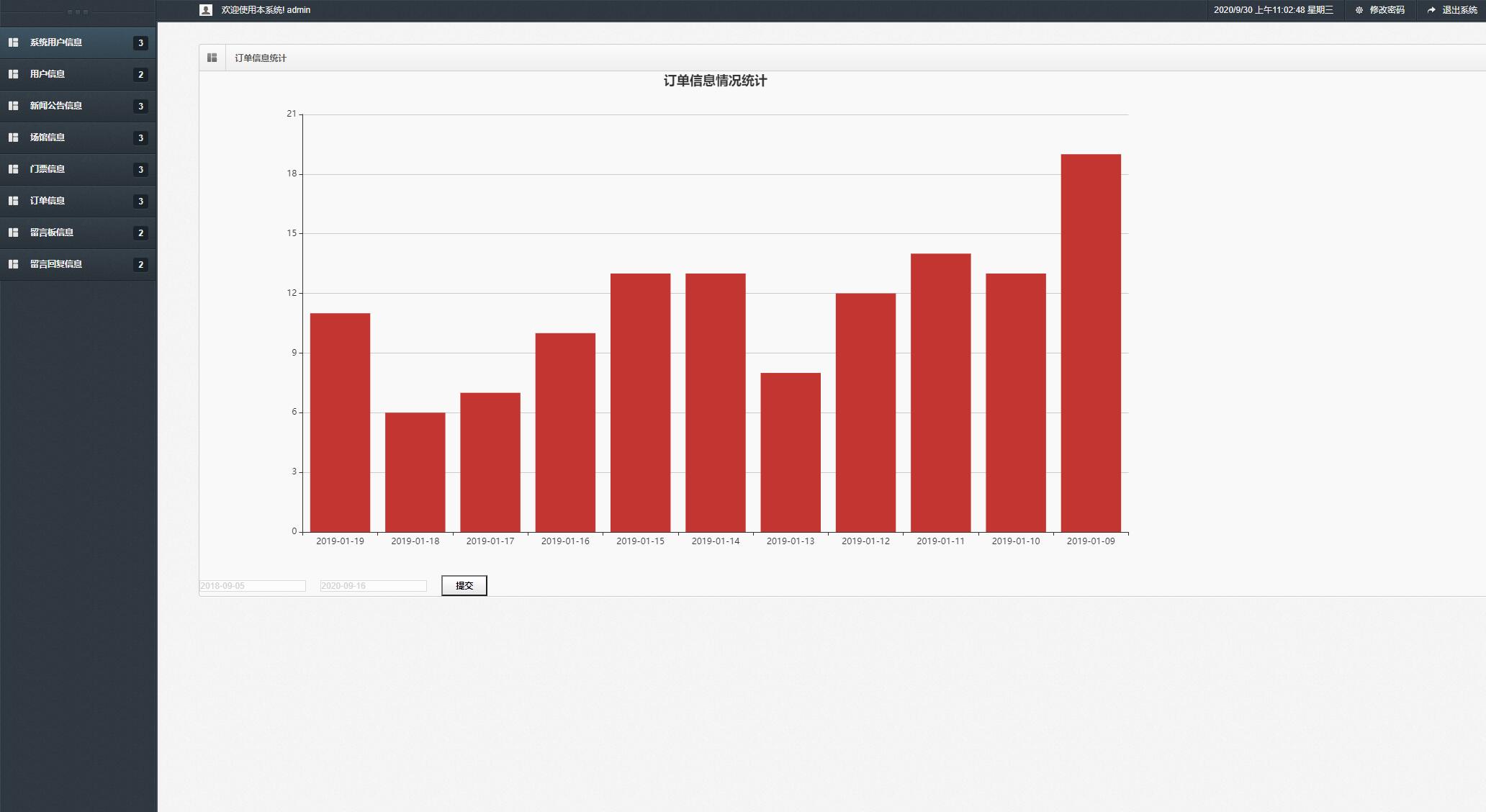Click the panel icon beside 订单信息统计

pyautogui.click(x=212, y=58)
